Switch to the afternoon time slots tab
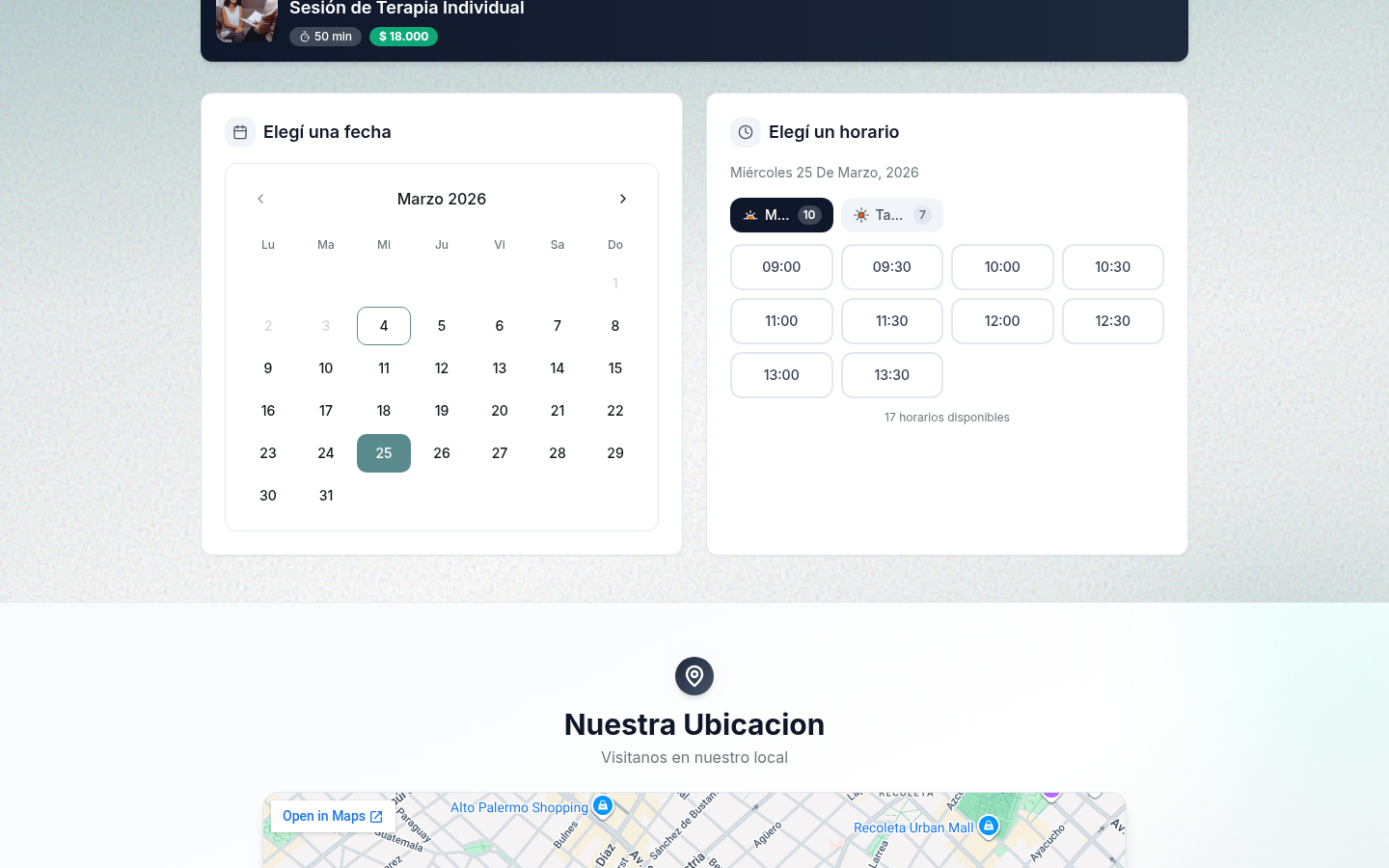Viewport: 1389px width, 868px height. [891, 215]
